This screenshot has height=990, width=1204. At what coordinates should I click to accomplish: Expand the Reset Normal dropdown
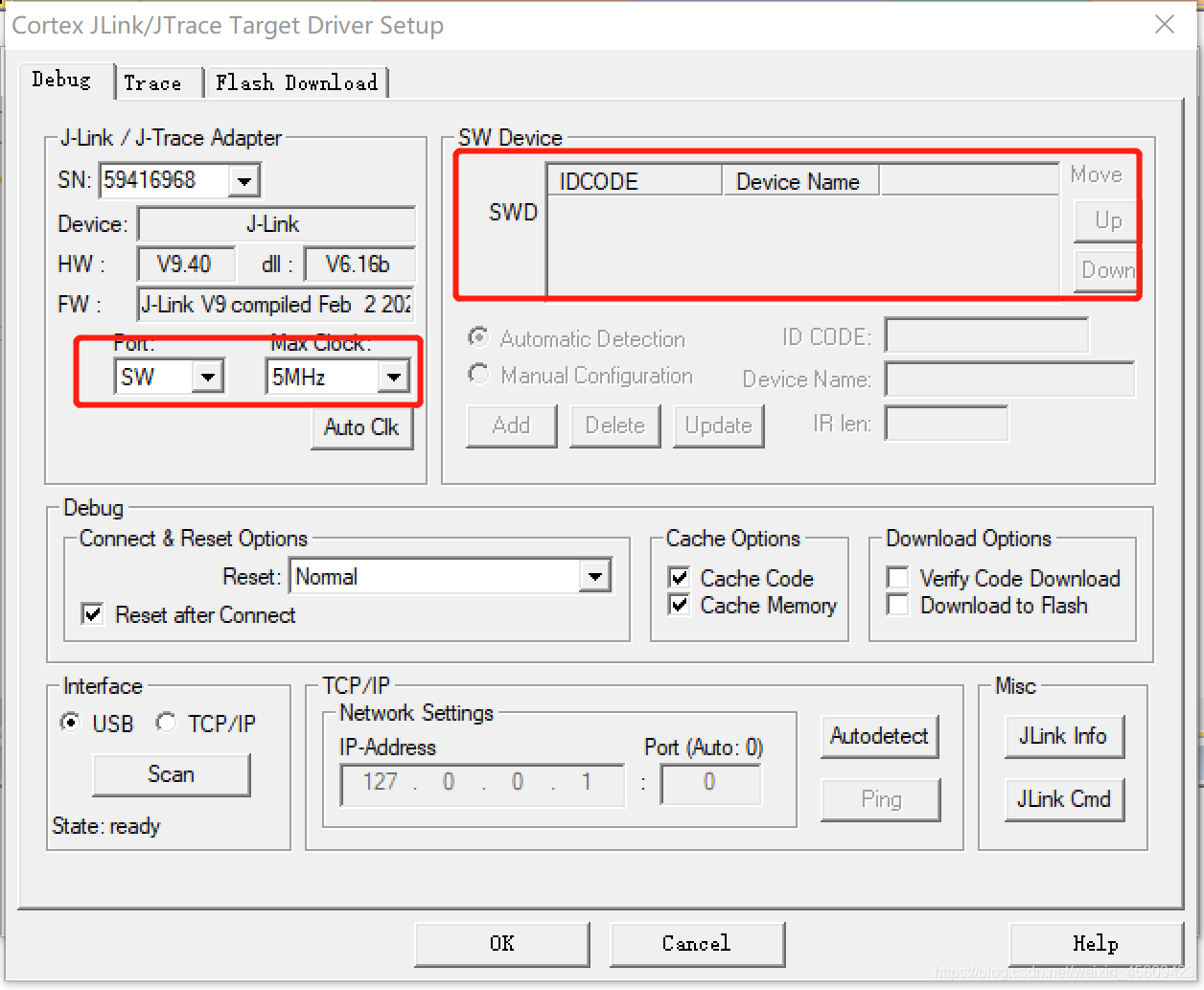[x=595, y=576]
